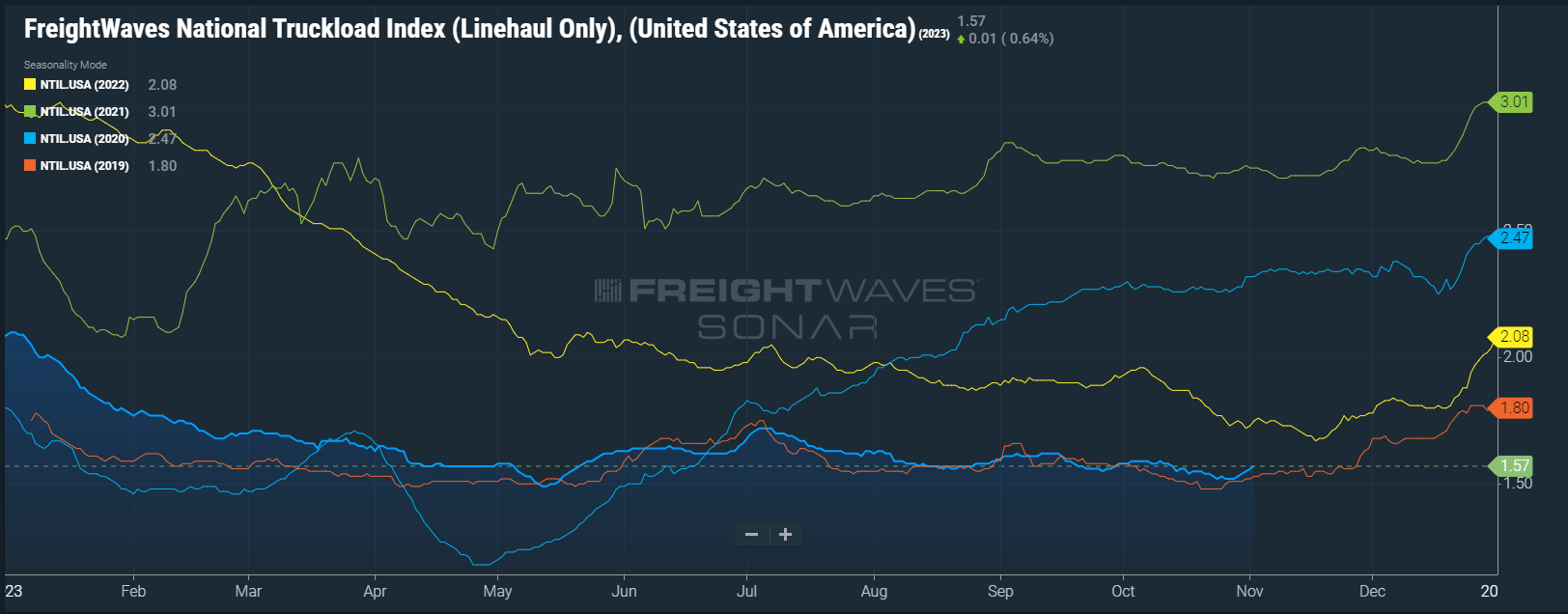
Task: Select the blue 2.47 value marker
Action: point(1513,239)
